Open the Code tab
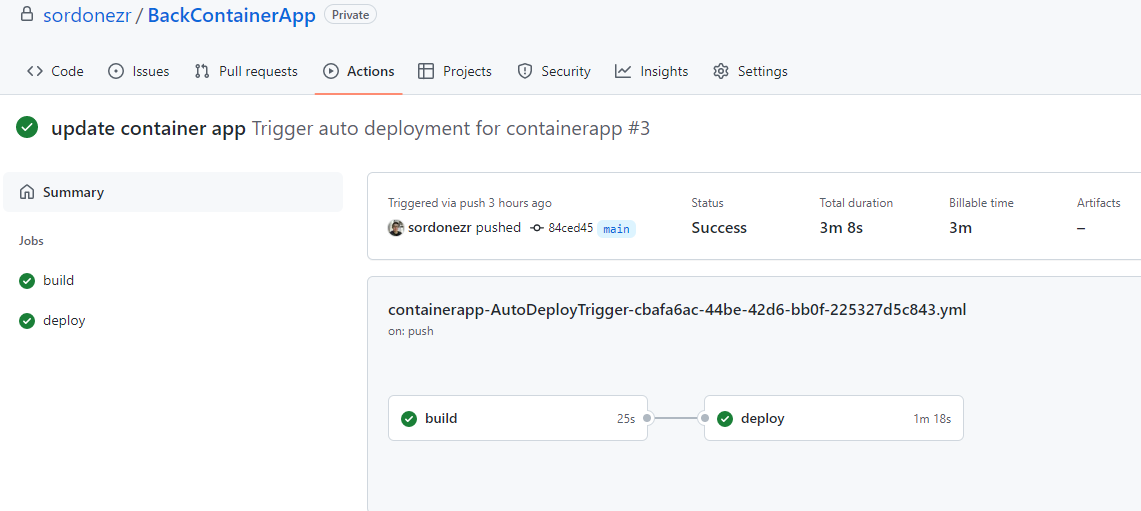The width and height of the screenshot is (1141, 511). point(55,71)
